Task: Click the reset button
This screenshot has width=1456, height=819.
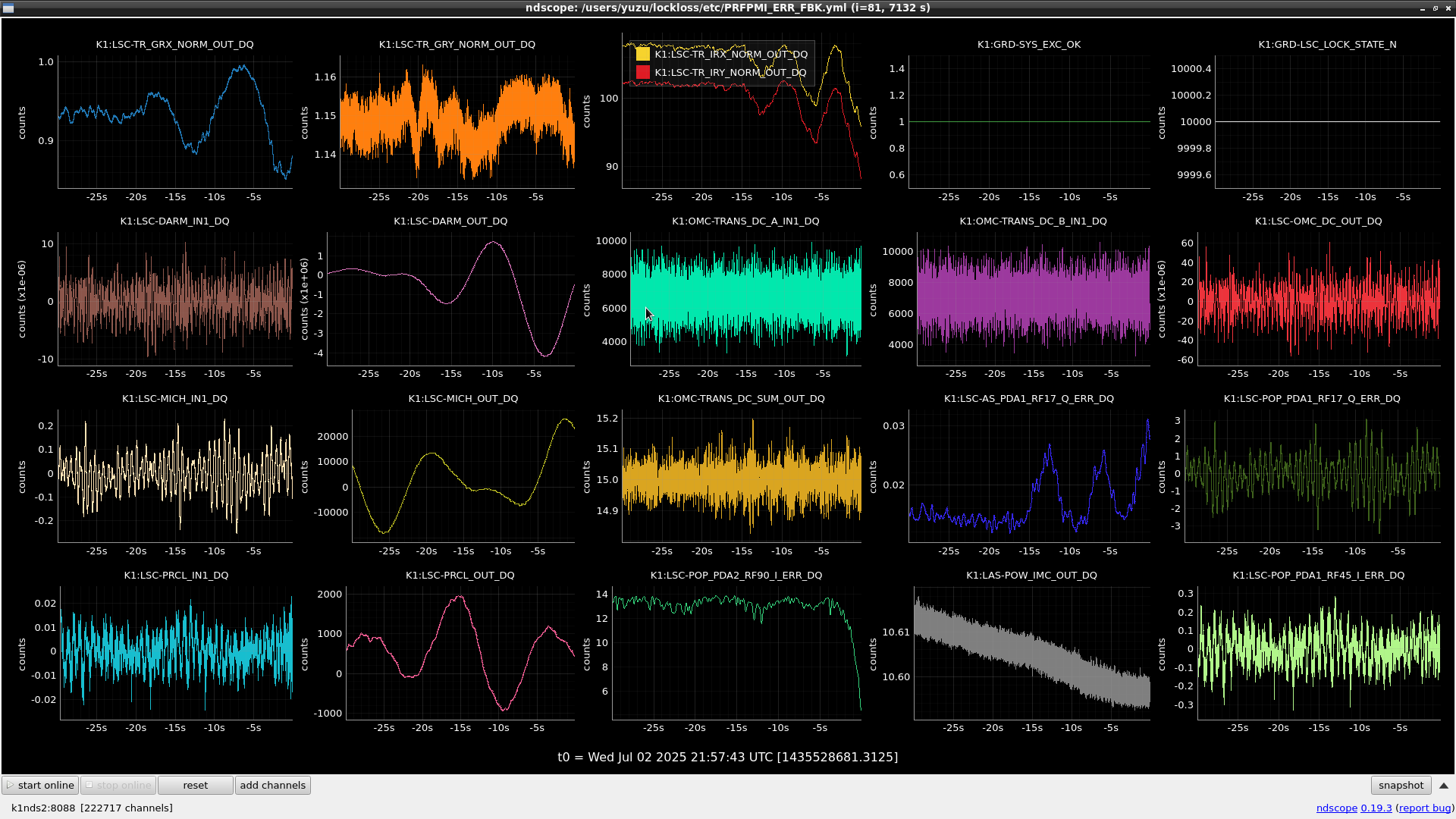Action: coord(195,785)
